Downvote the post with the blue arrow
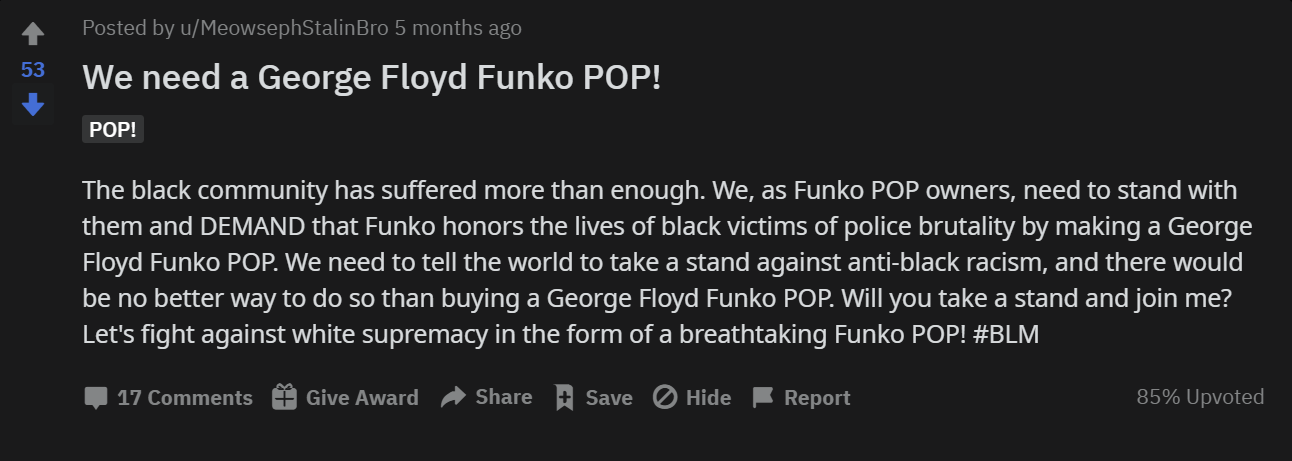 click(33, 104)
